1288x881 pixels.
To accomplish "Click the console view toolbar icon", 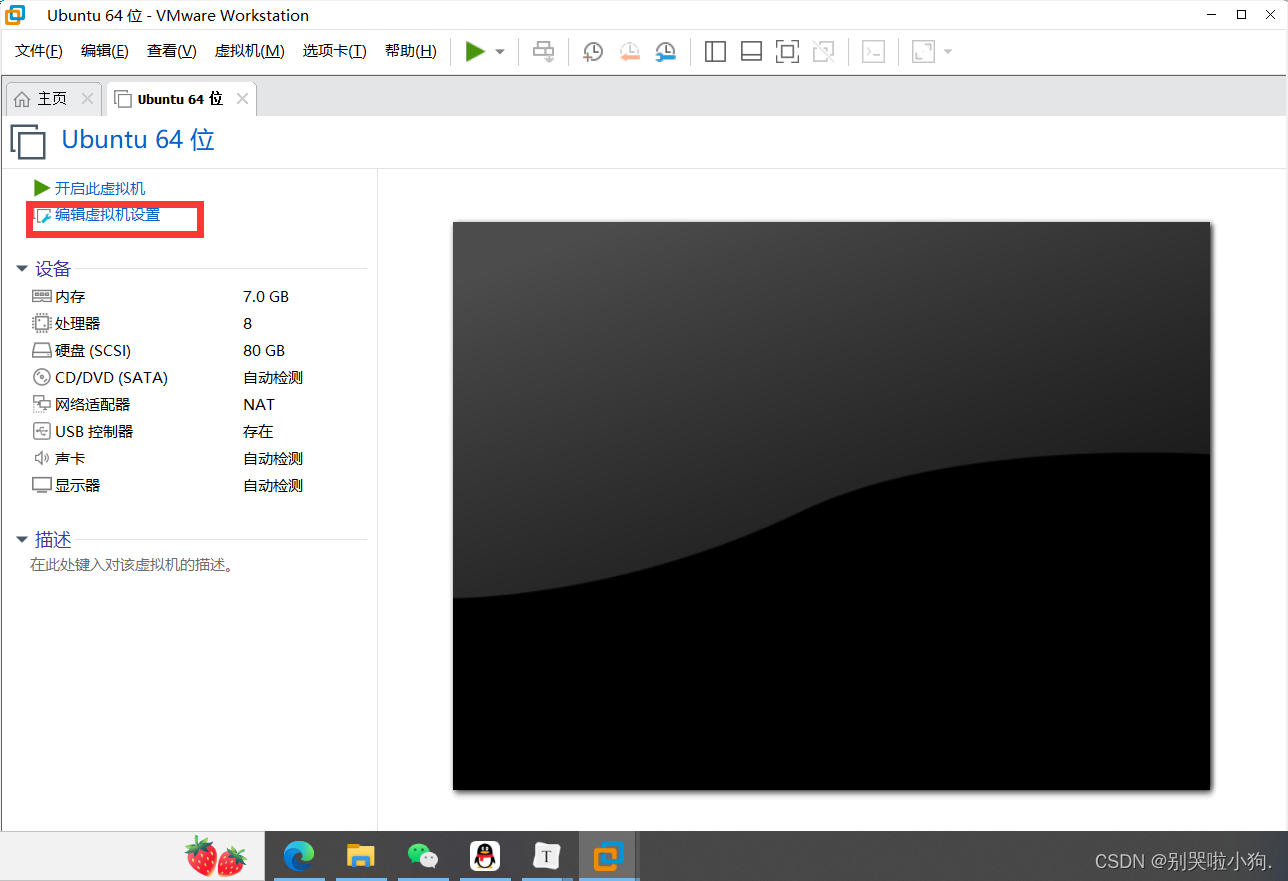I will [x=873, y=52].
